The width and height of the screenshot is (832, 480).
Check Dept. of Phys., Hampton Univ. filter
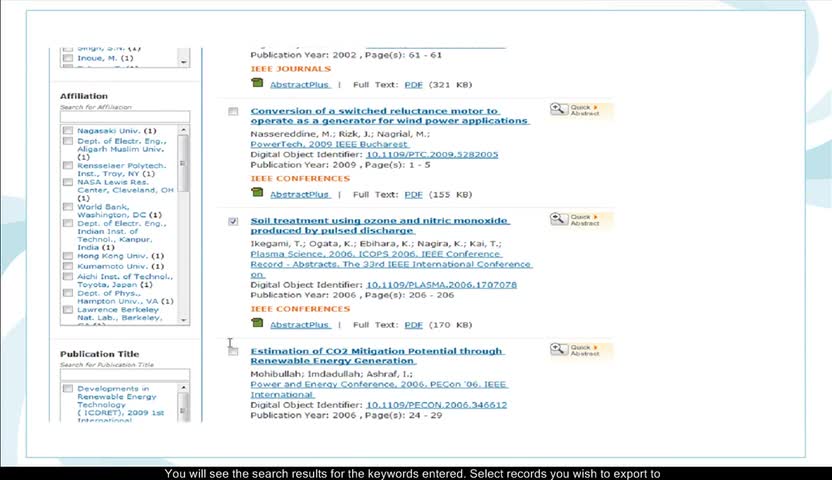(68, 293)
